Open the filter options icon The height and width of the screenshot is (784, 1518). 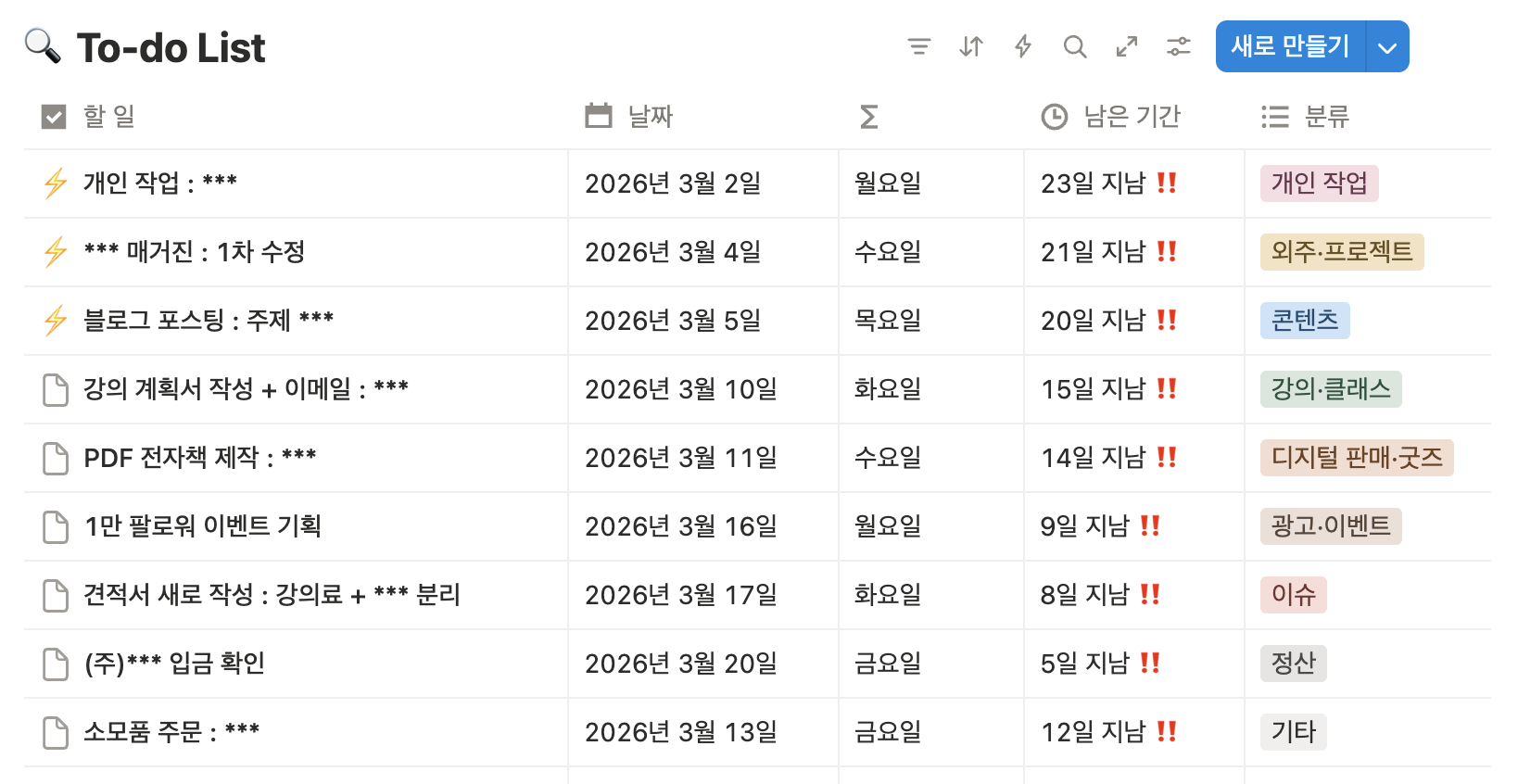[919, 46]
